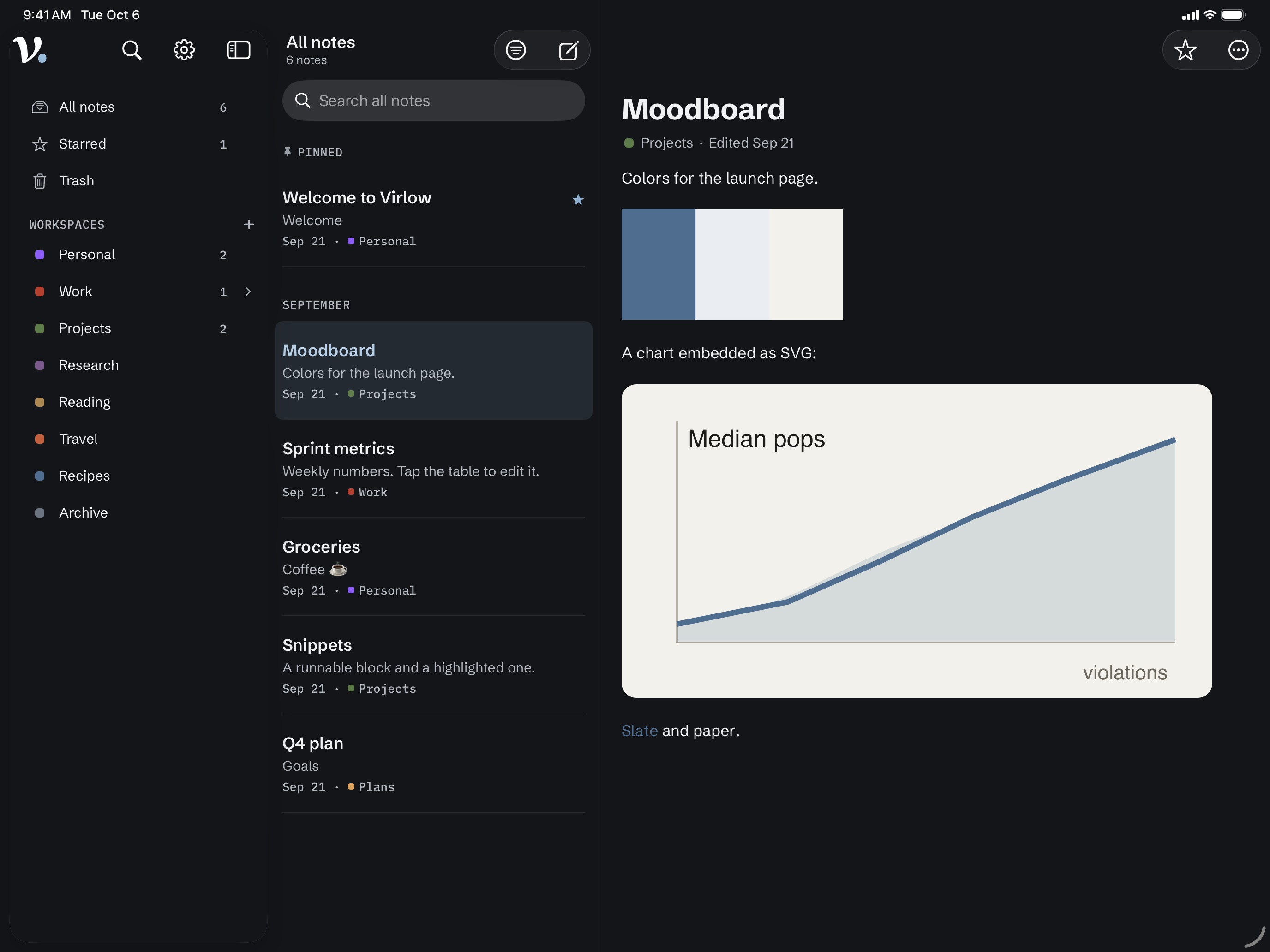Unstar the Welcome to Virlow note
The width and height of the screenshot is (1270, 952).
578,200
